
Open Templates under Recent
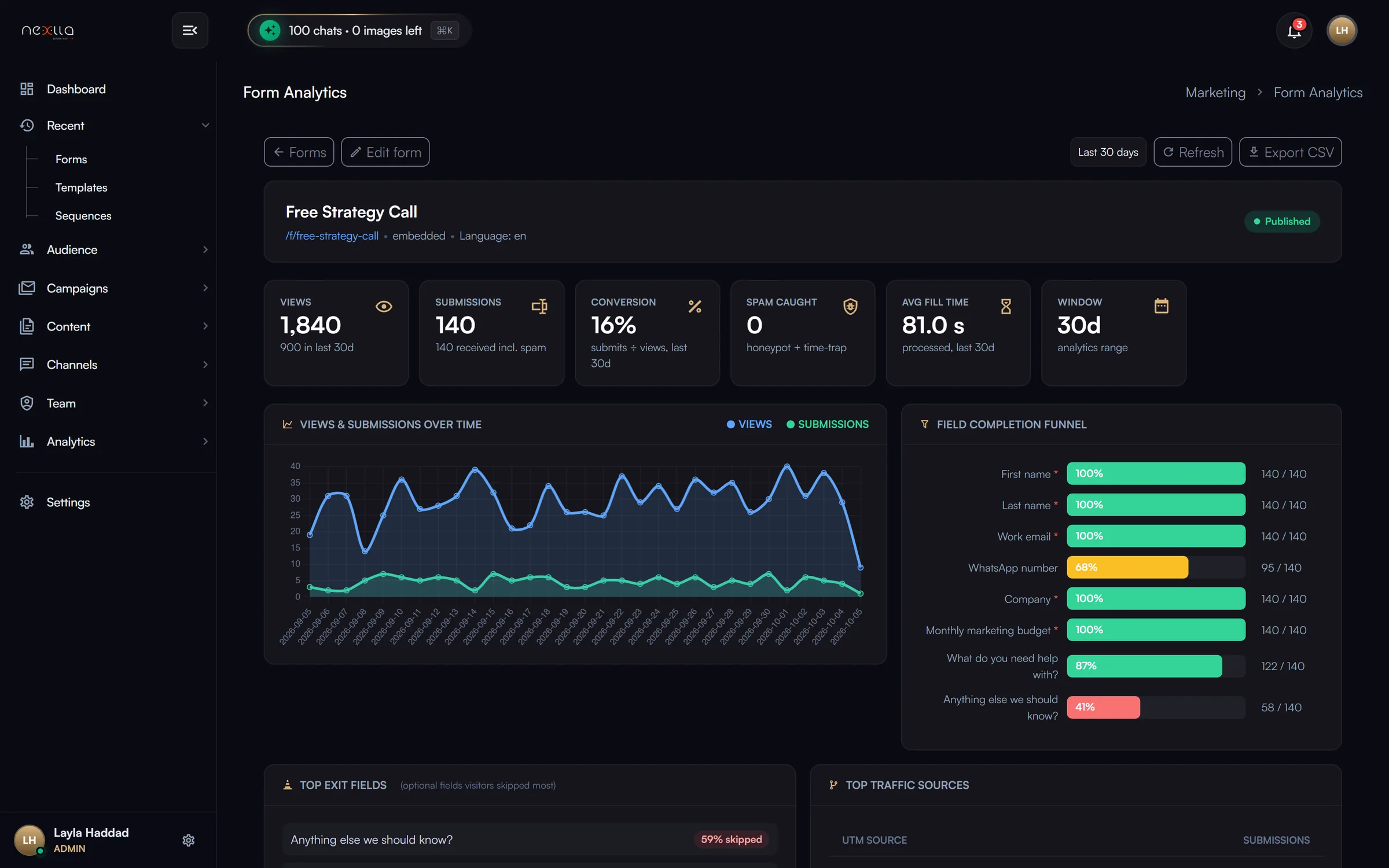[81, 187]
